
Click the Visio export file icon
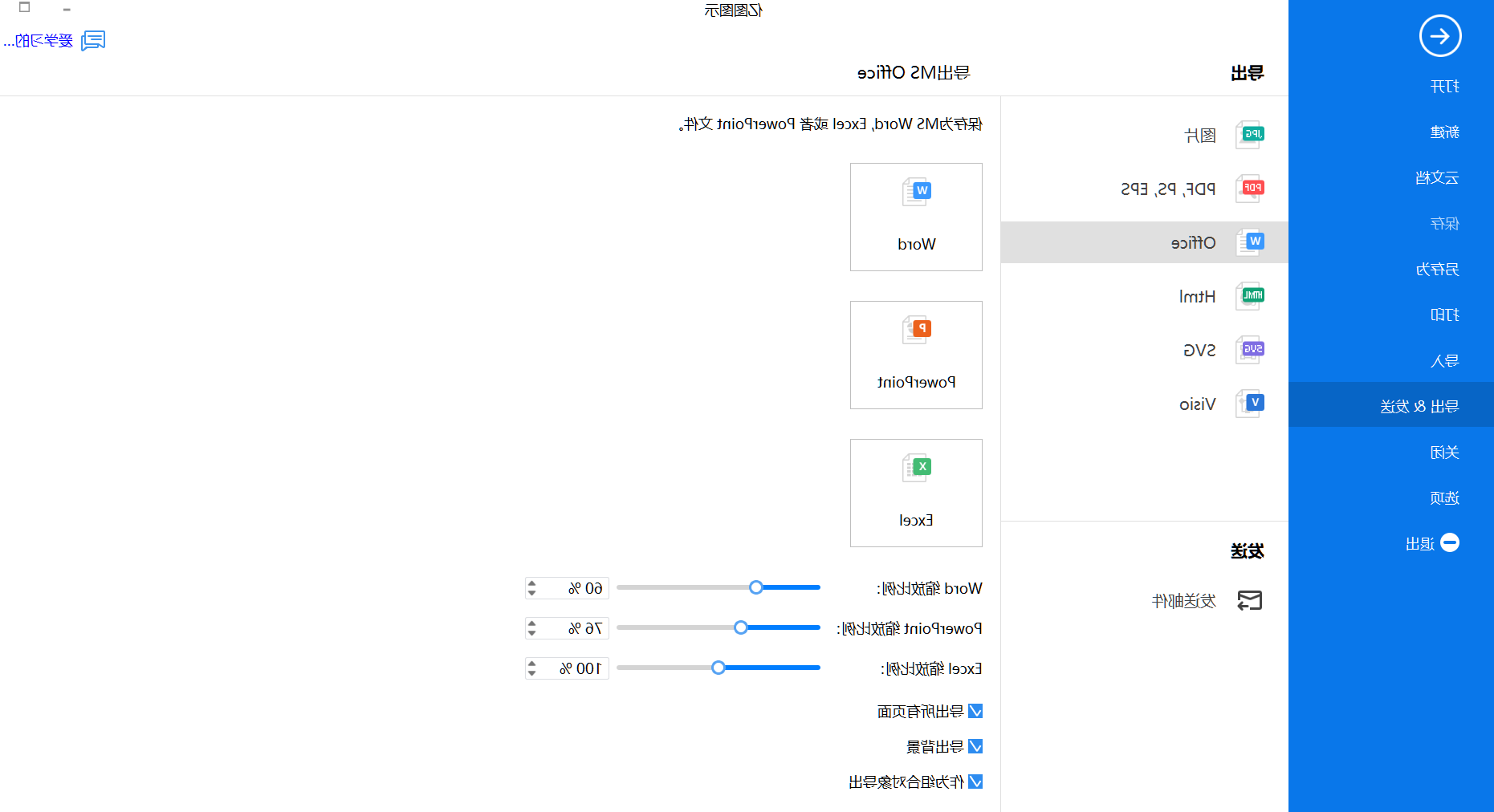(x=1251, y=404)
